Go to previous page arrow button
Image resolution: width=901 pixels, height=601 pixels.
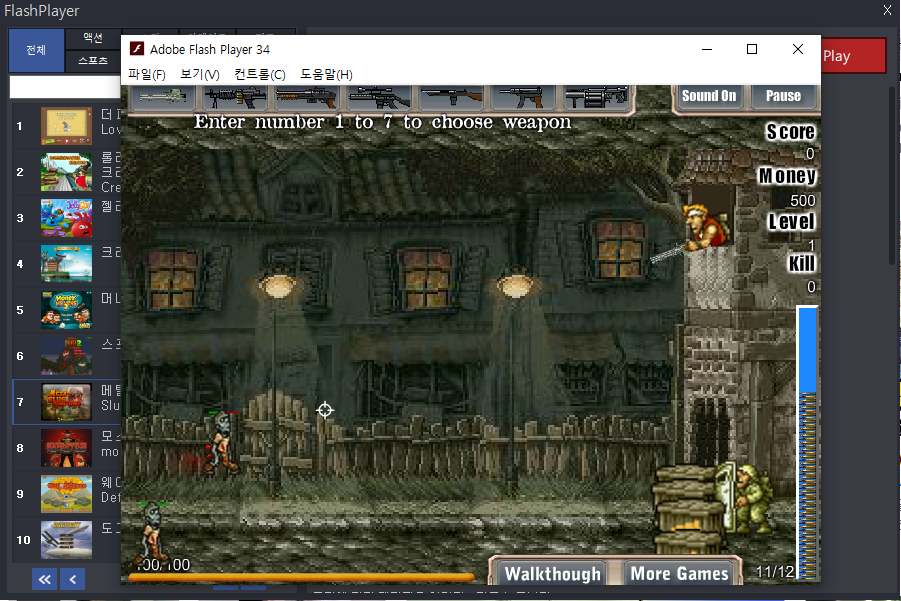click(x=72, y=579)
